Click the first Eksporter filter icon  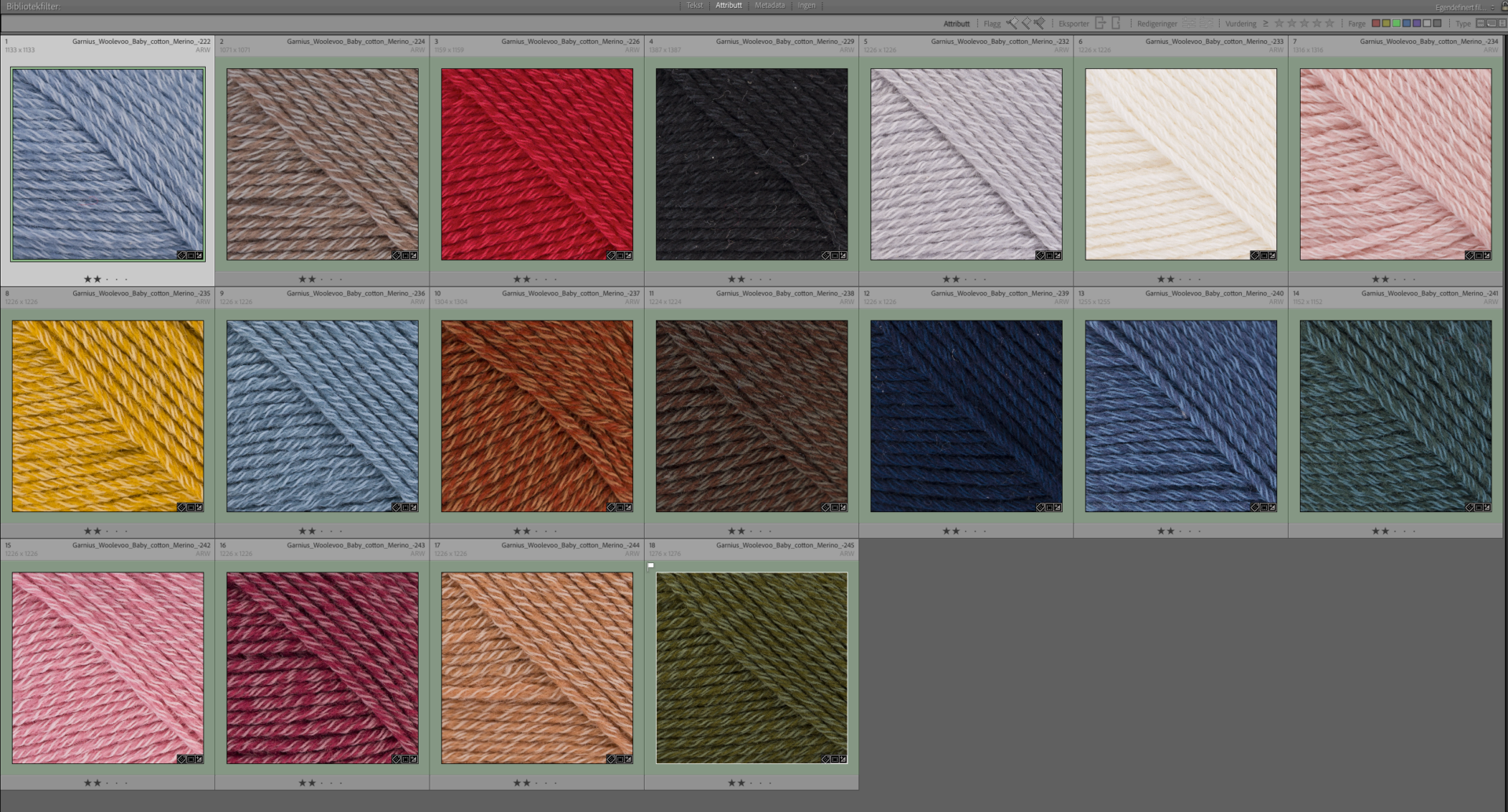coord(1100,24)
